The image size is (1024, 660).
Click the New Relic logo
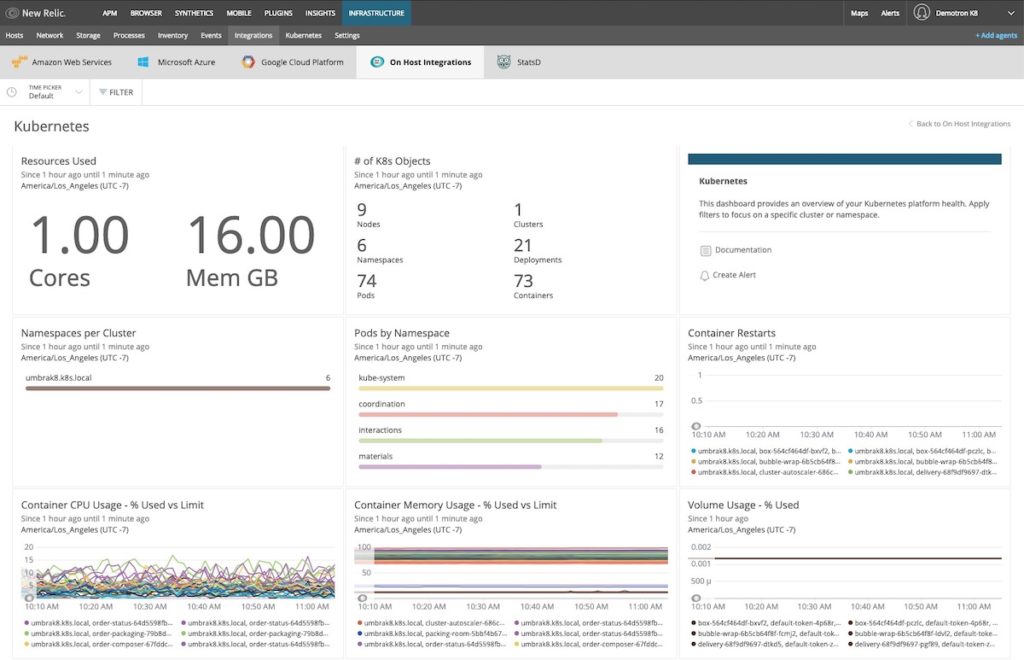tap(36, 13)
